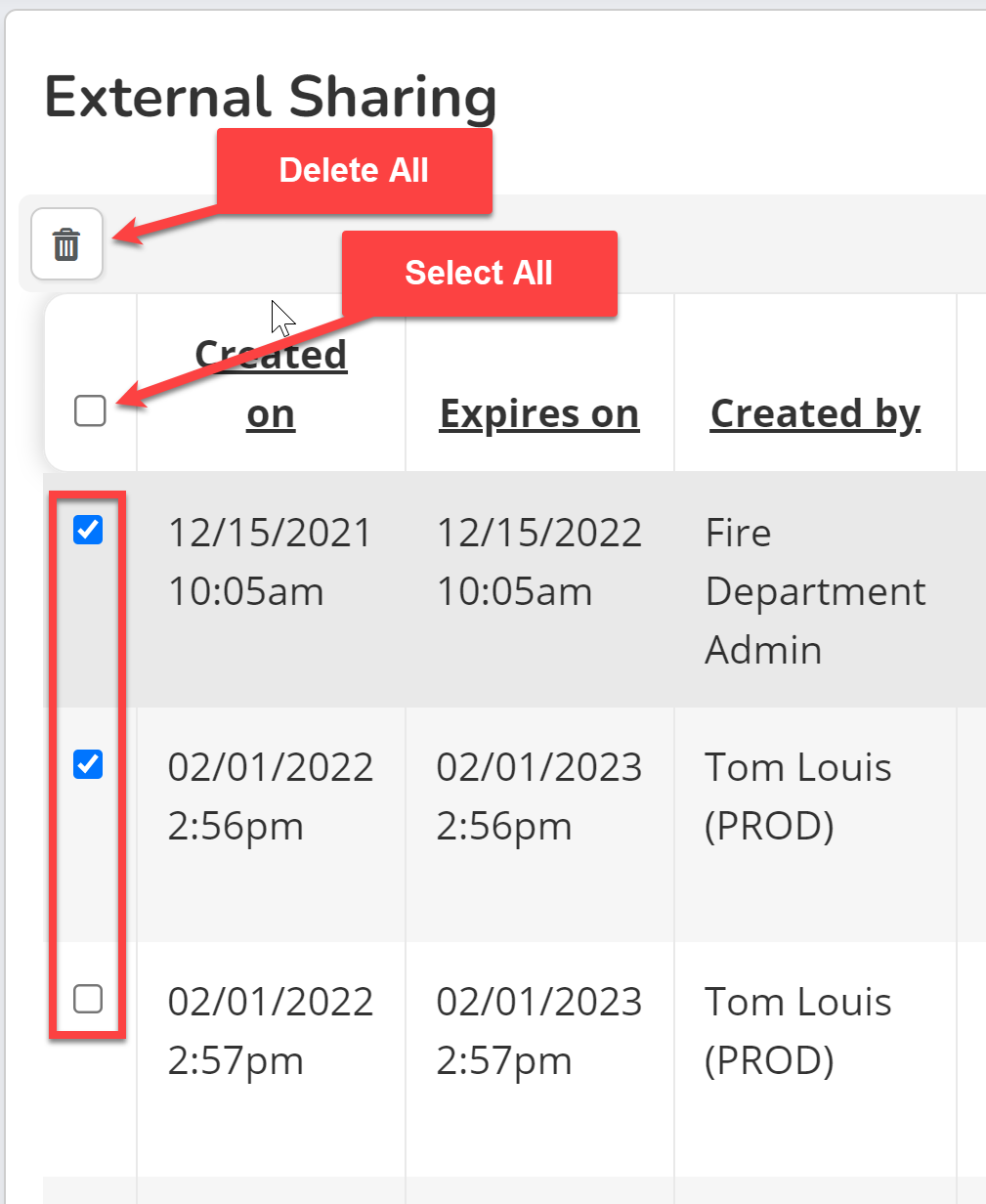Click the red Select All callout
Viewport: 986px width, 1204px height.
479,273
